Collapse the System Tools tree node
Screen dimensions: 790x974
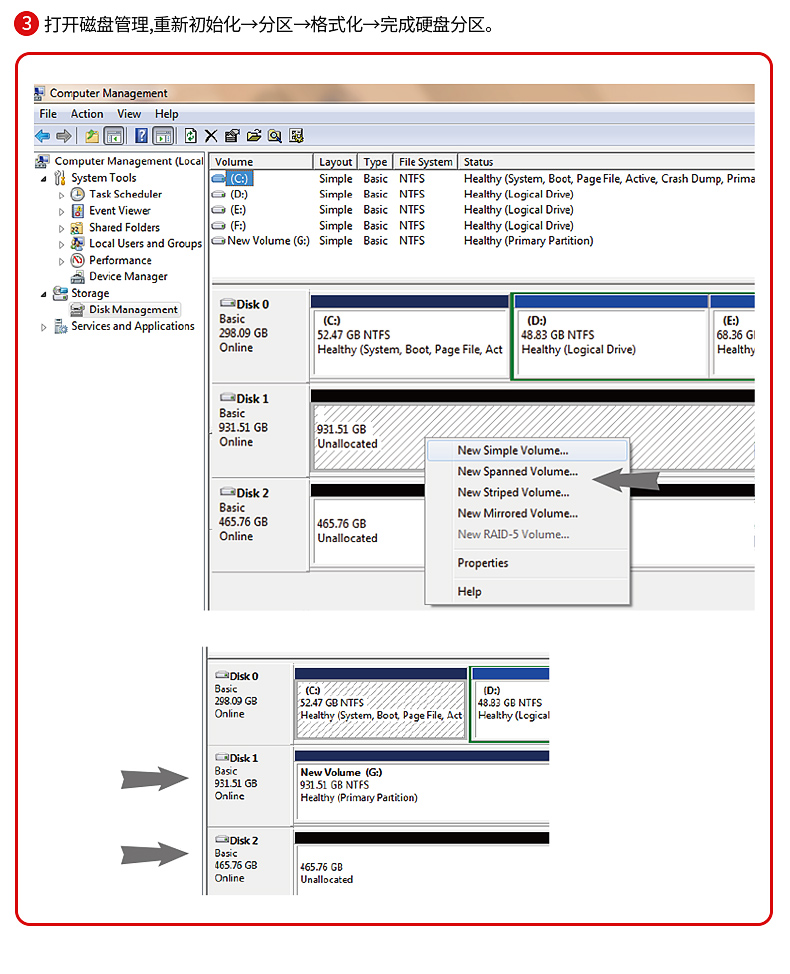[x=43, y=179]
